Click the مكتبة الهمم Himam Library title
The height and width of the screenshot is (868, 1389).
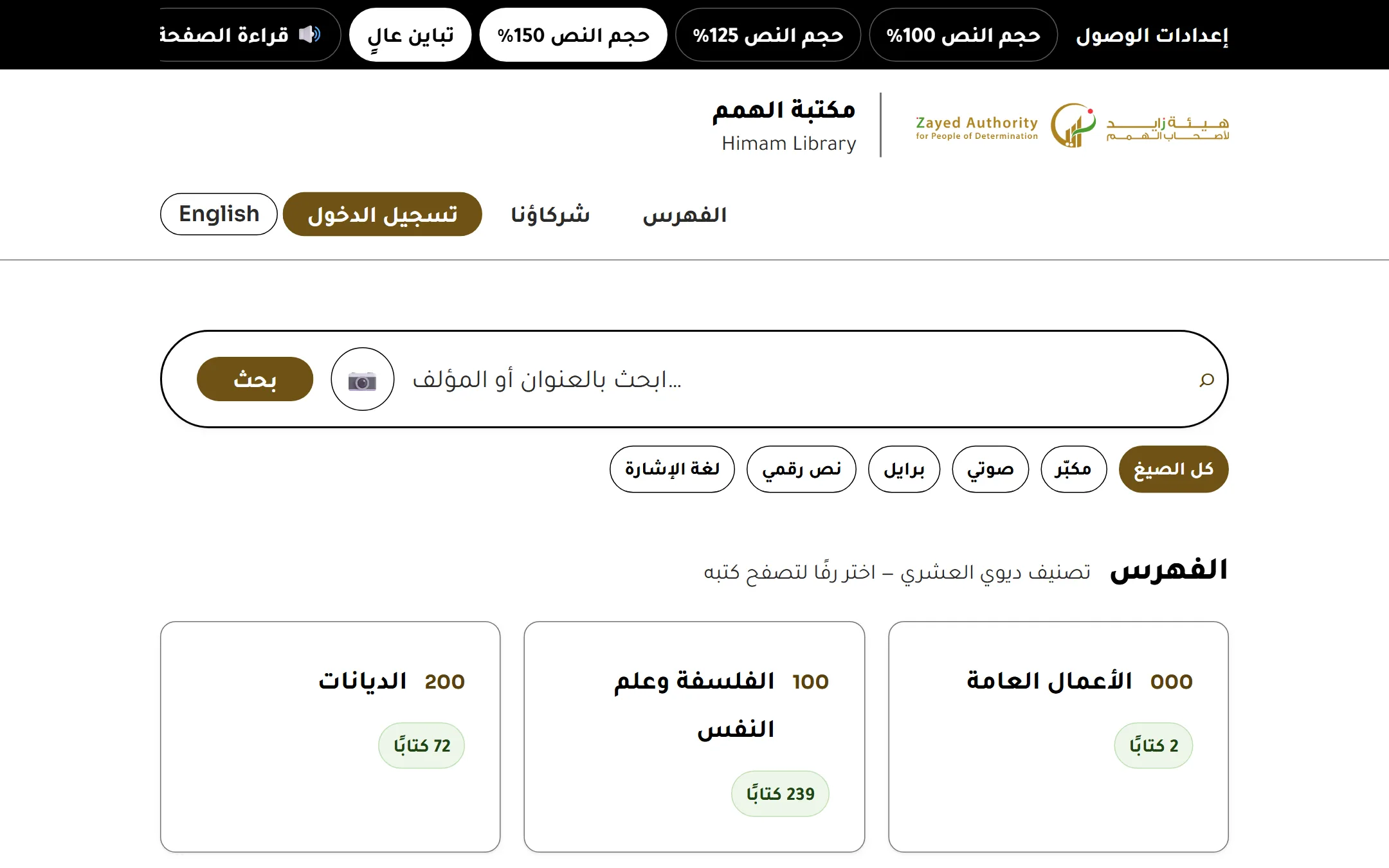pos(785,125)
